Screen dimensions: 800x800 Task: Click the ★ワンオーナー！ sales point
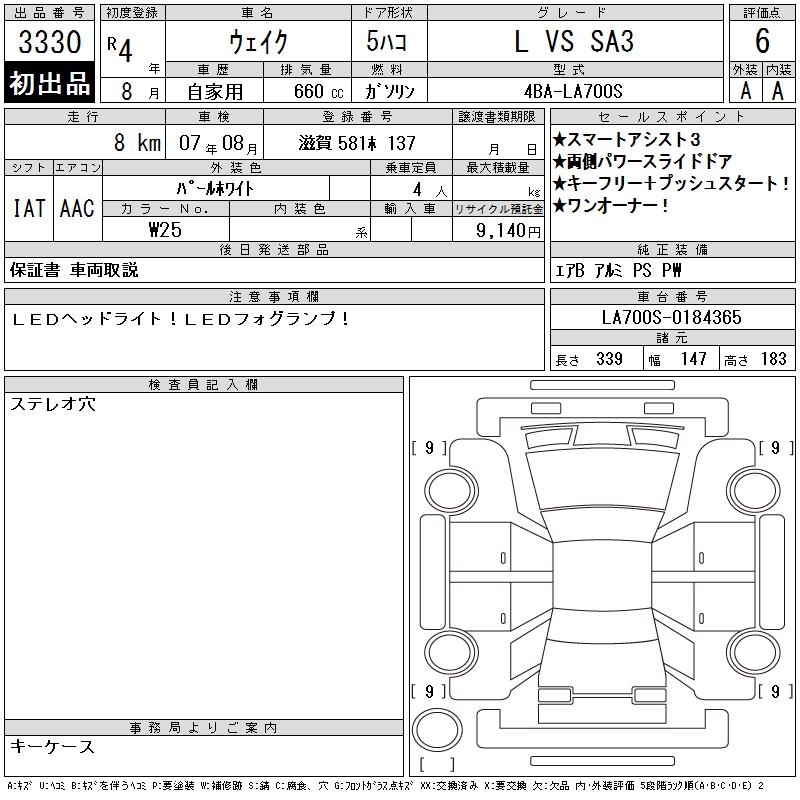[611, 206]
